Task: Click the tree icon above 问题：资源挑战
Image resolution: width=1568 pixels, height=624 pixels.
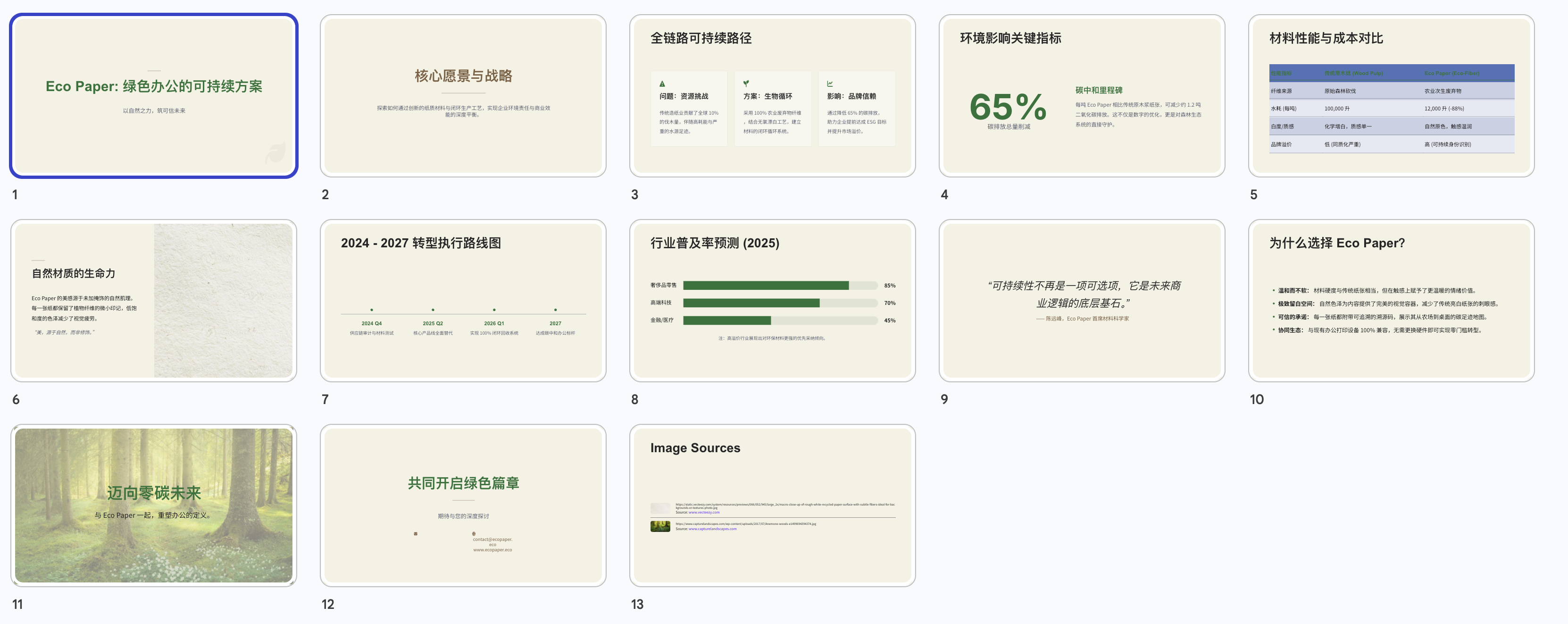Action: pyautogui.click(x=662, y=84)
